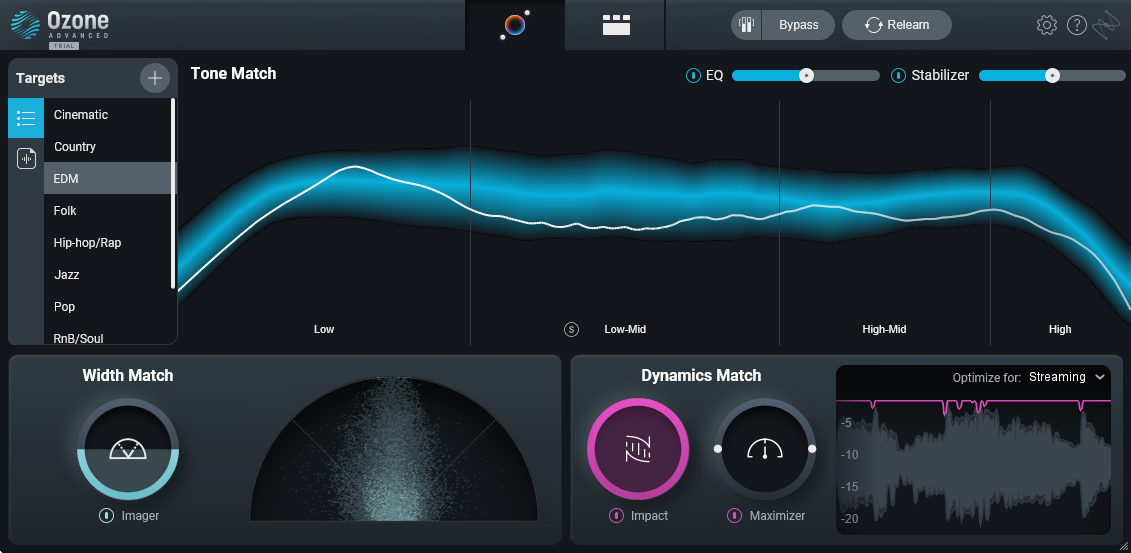Solo the Low-Mid band S button

pyautogui.click(x=571, y=329)
